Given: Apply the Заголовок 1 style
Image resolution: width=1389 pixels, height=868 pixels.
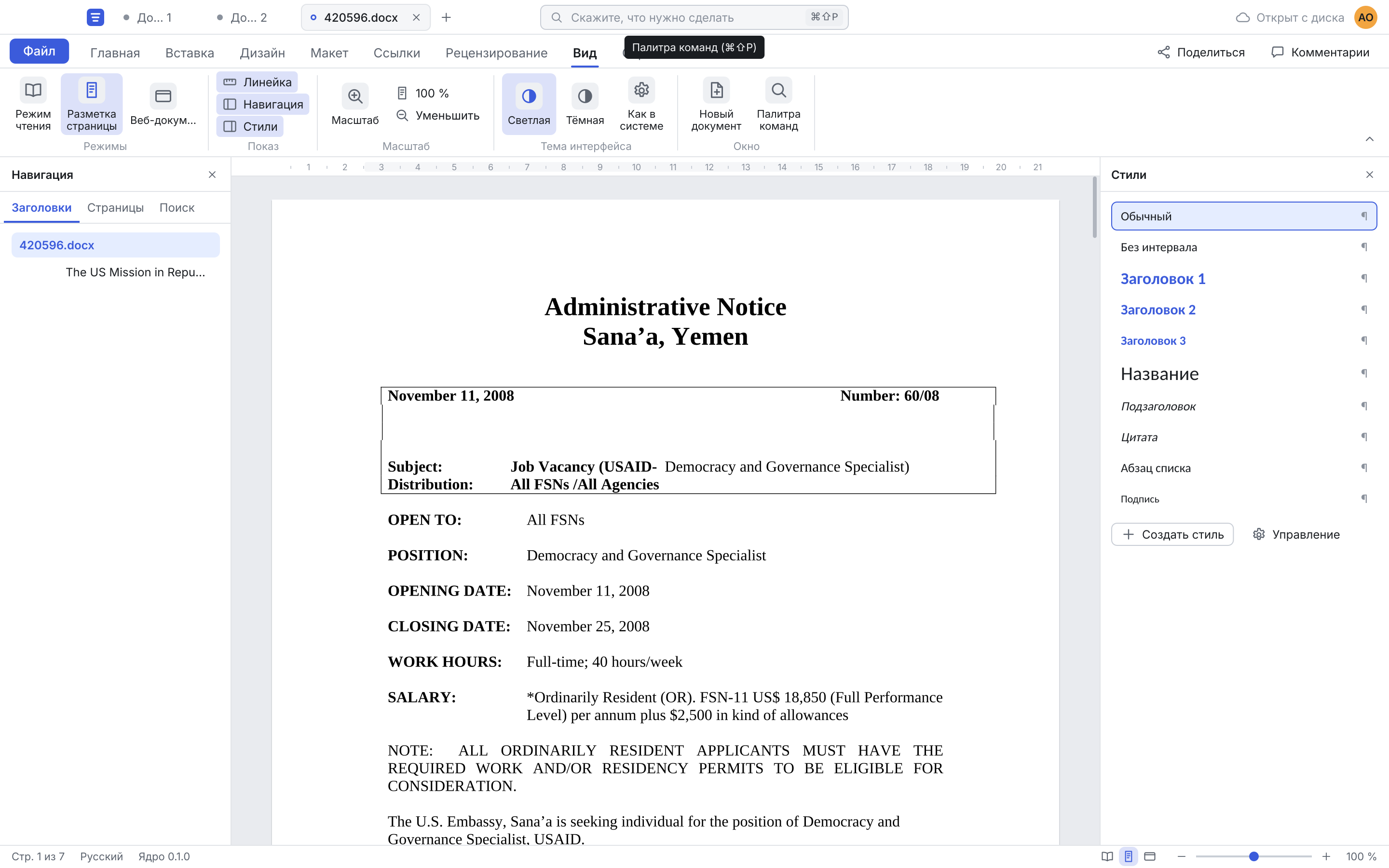Looking at the screenshot, I should [1244, 278].
